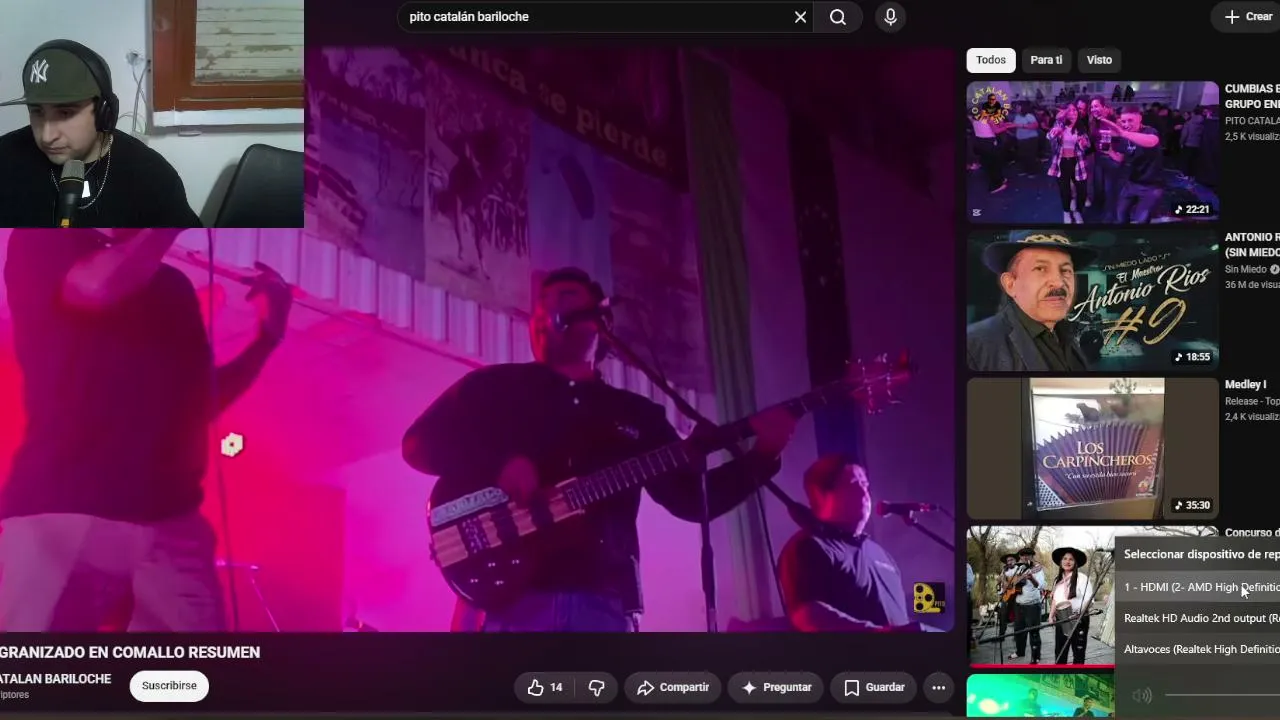Open the Cumbias video thumbnail (22:21)
1280x720 pixels.
pos(1092,152)
